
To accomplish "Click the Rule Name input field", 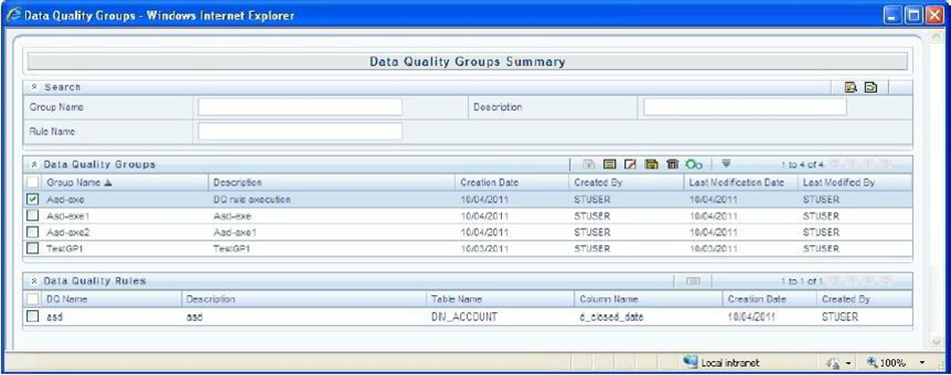I will point(300,132).
